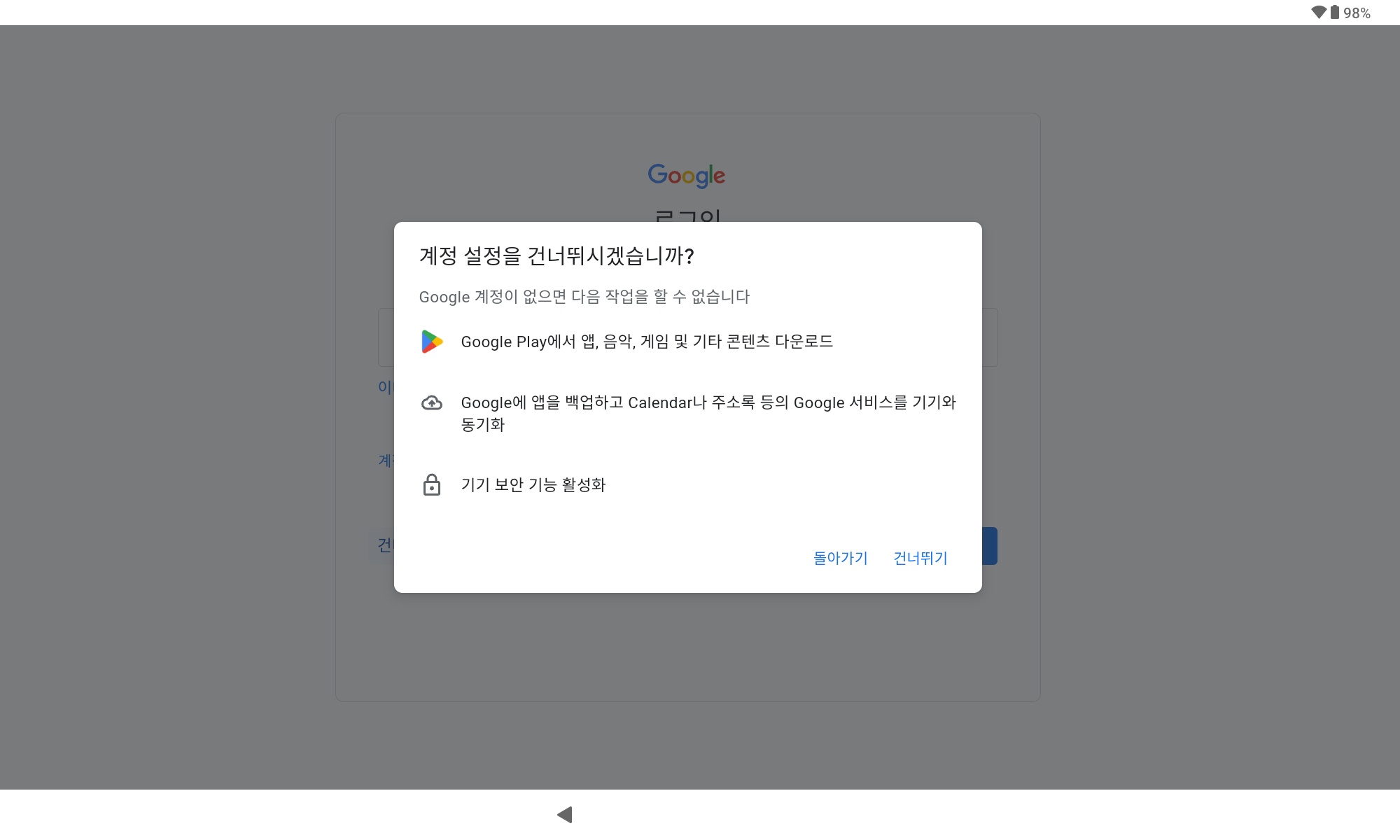
Task: Click the cloud upload backup icon
Action: (432, 403)
